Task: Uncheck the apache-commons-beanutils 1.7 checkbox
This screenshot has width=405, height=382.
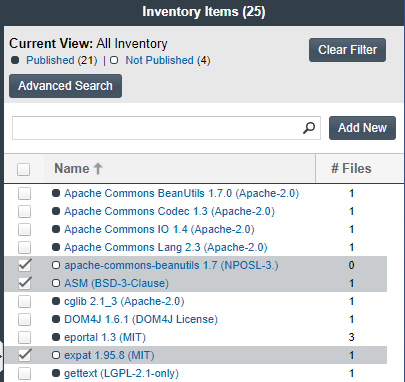Action: 25,265
